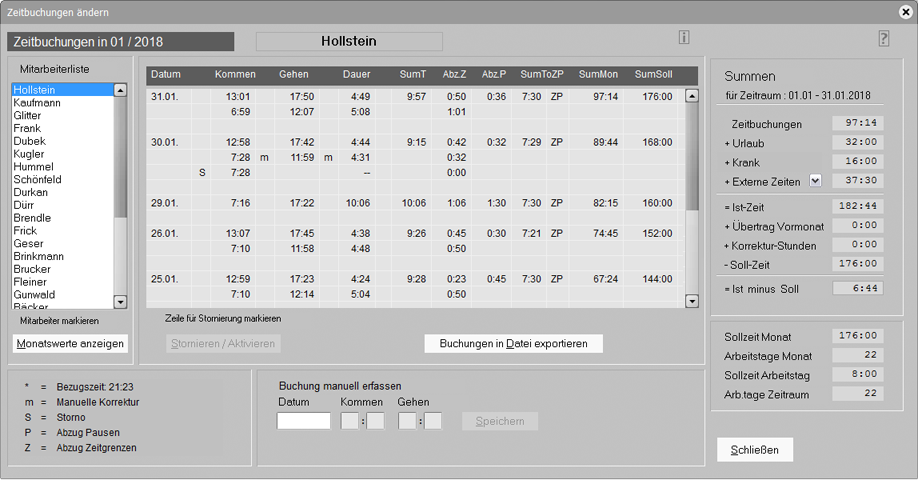Select employee Dubek in the list

[62, 141]
